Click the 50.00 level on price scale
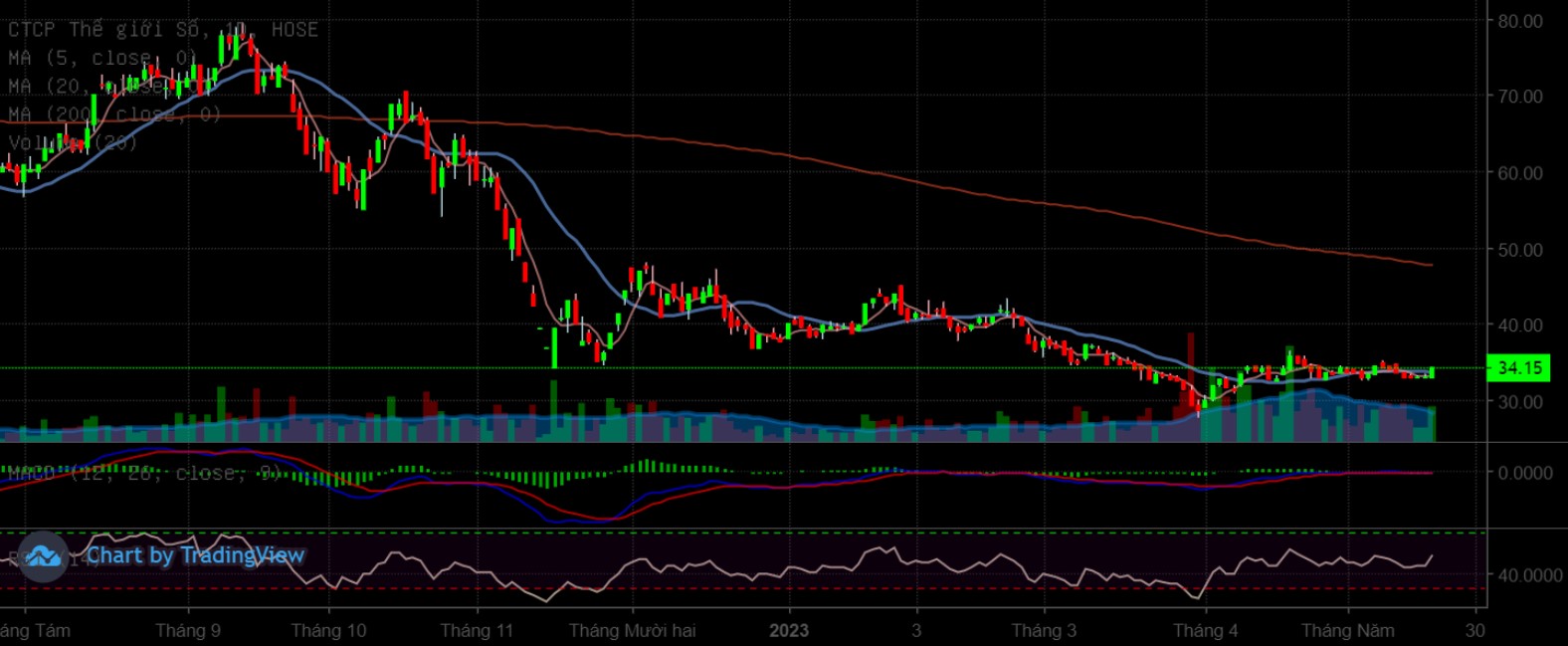 click(x=1519, y=250)
